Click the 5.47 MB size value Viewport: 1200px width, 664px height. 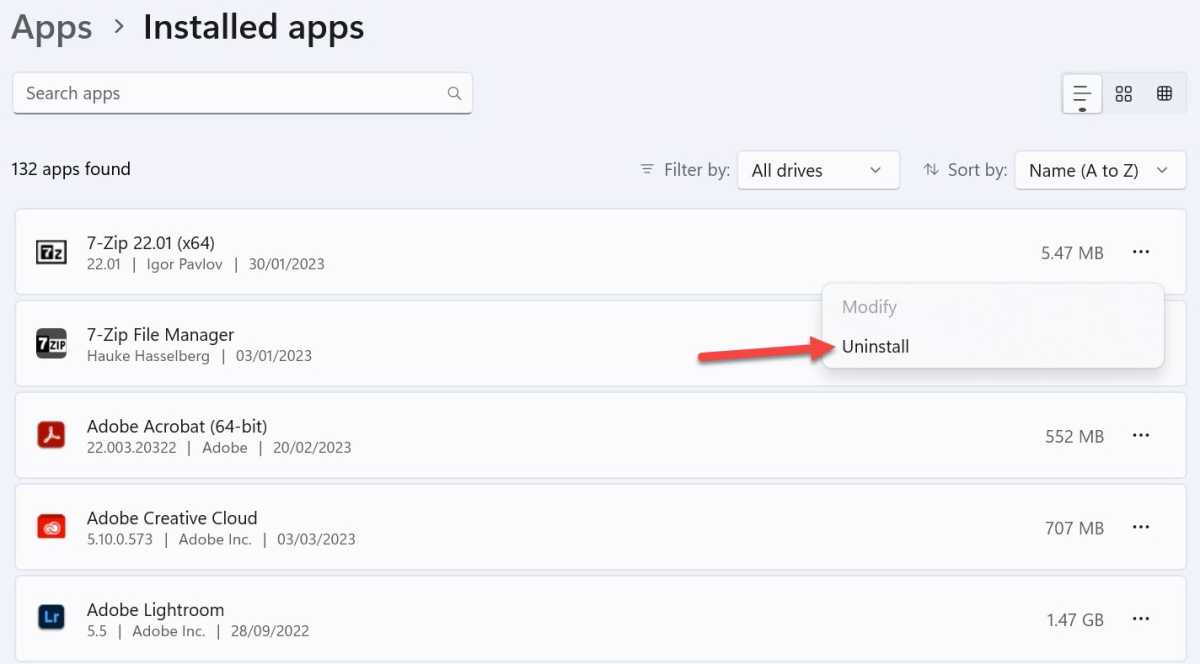[1072, 253]
